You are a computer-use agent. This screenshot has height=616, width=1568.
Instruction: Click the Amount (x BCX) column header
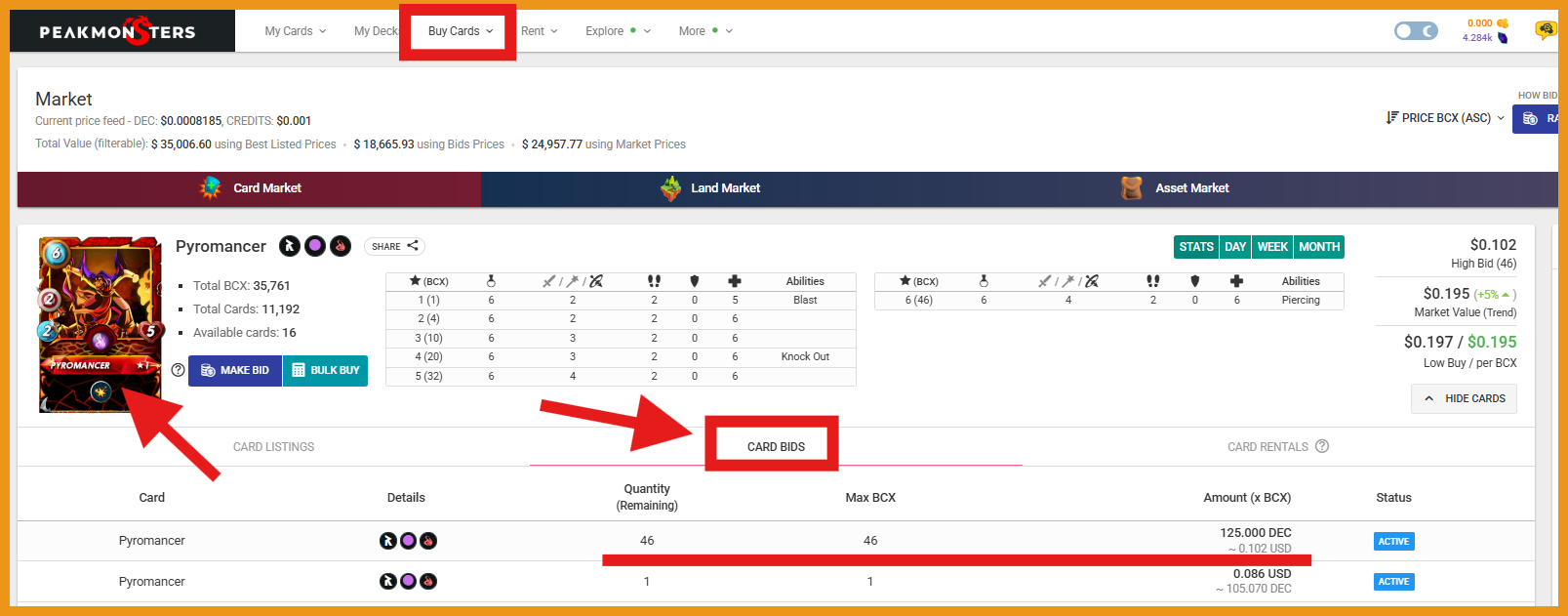1247,498
